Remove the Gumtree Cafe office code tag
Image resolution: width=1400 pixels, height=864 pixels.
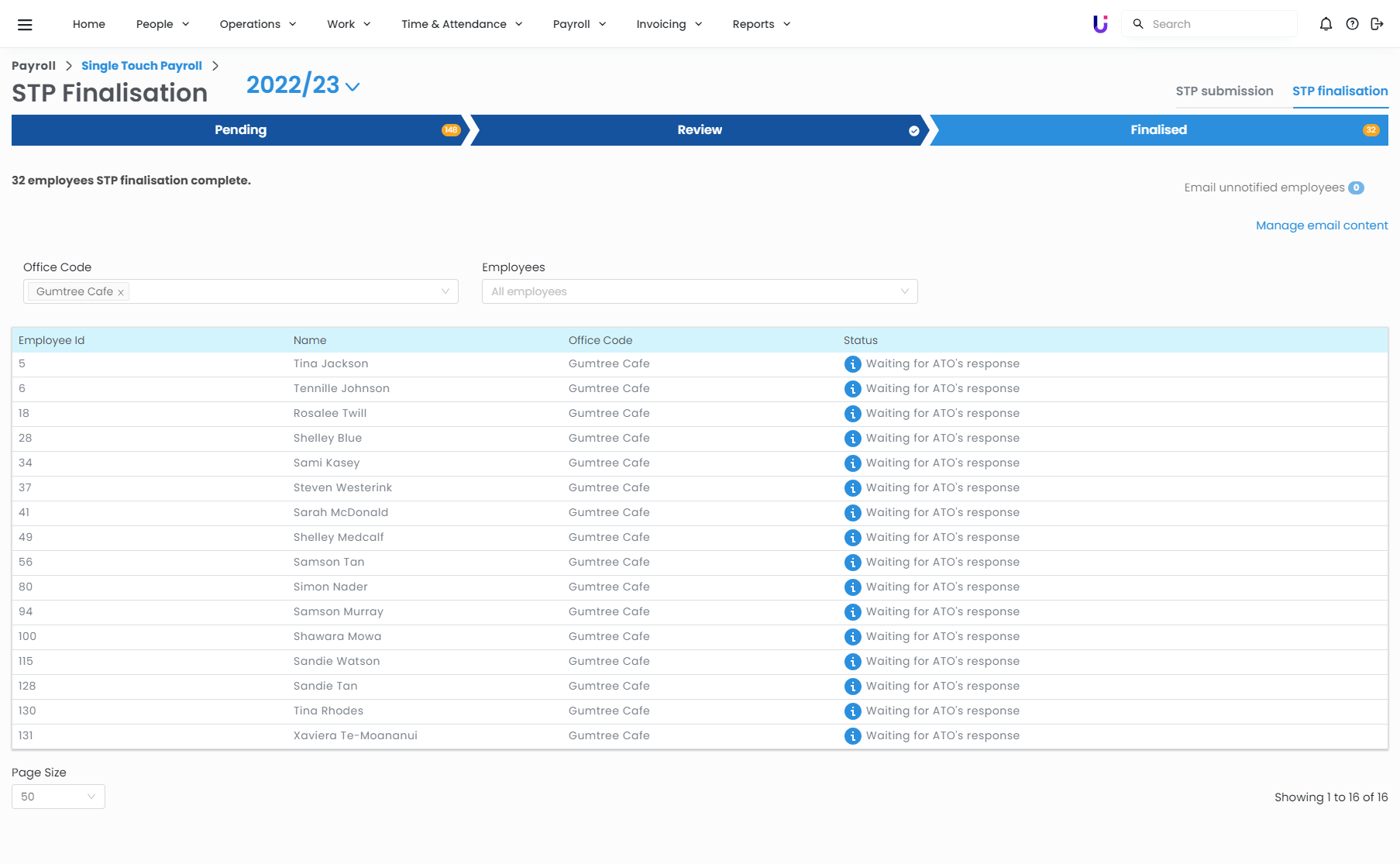point(121,292)
